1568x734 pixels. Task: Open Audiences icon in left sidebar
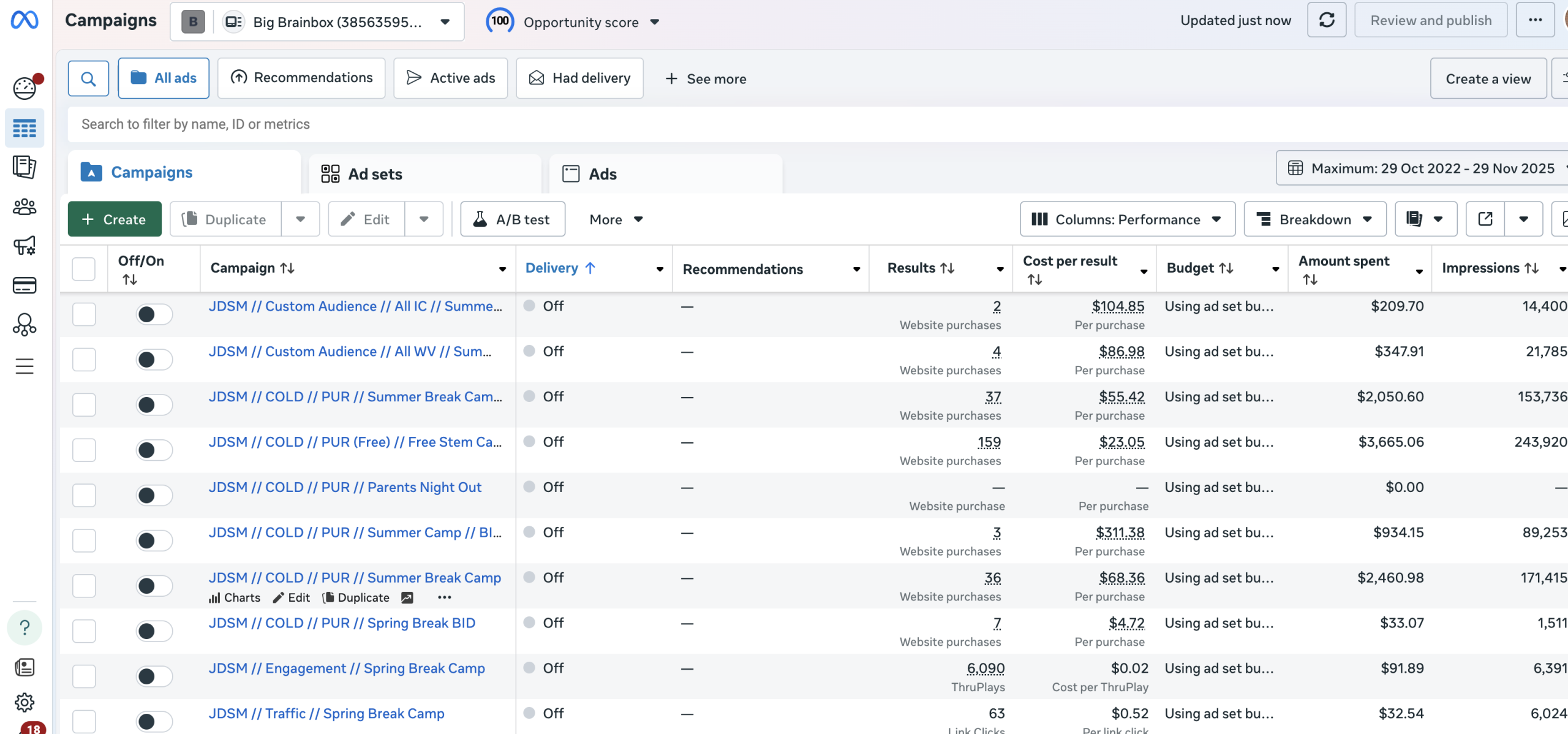coord(24,206)
